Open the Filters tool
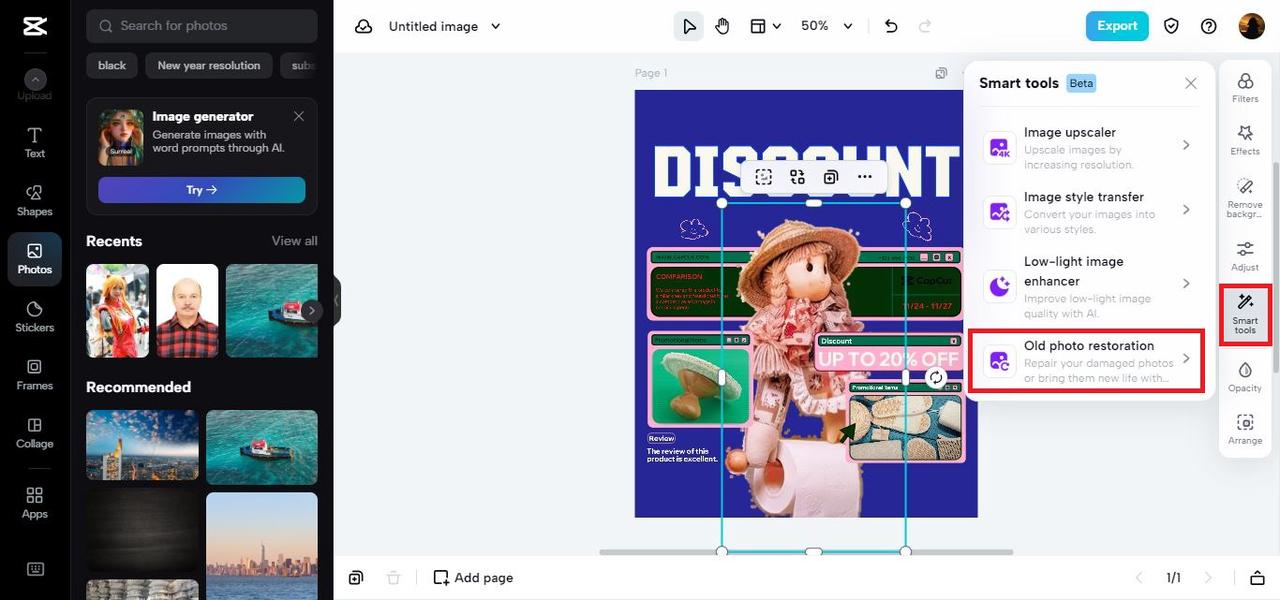Screen dimensions: 1280x600 click(1245, 87)
